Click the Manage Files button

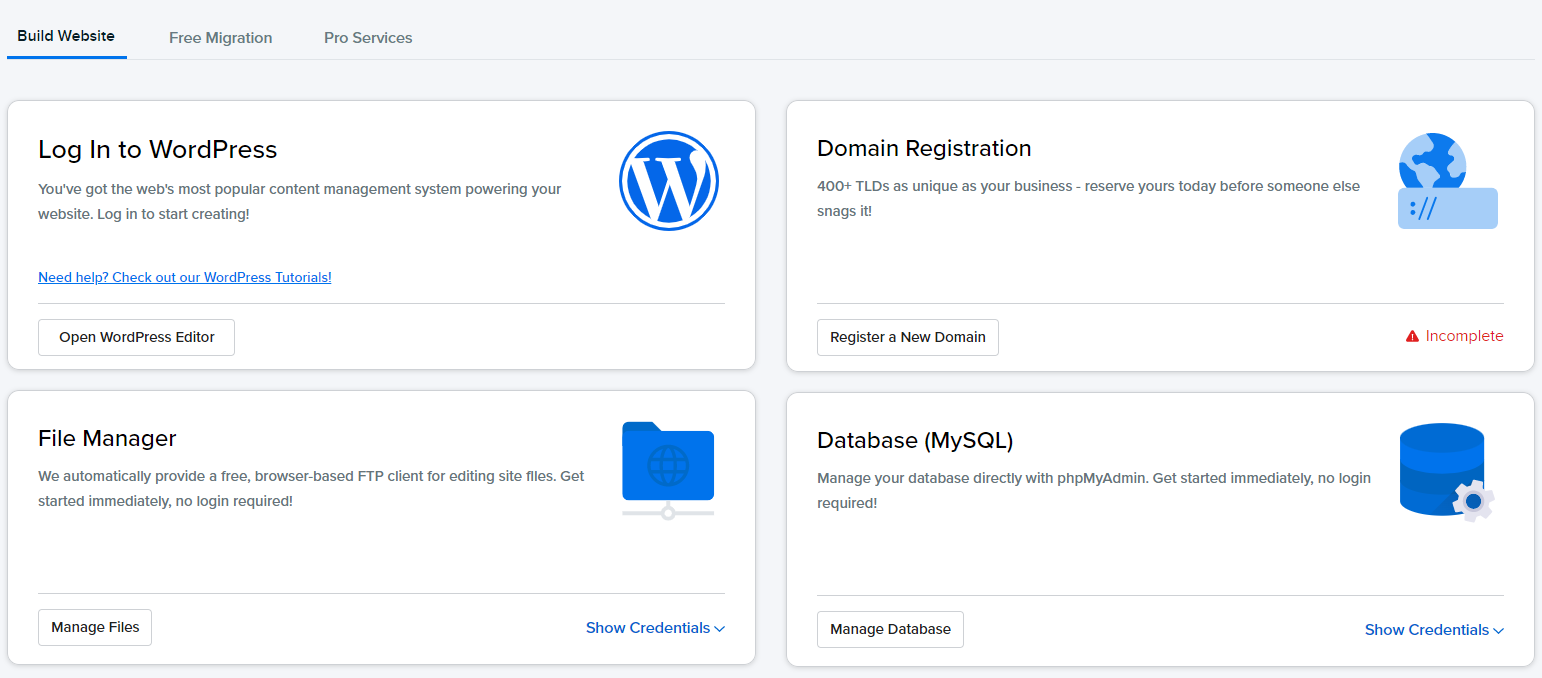coord(95,627)
